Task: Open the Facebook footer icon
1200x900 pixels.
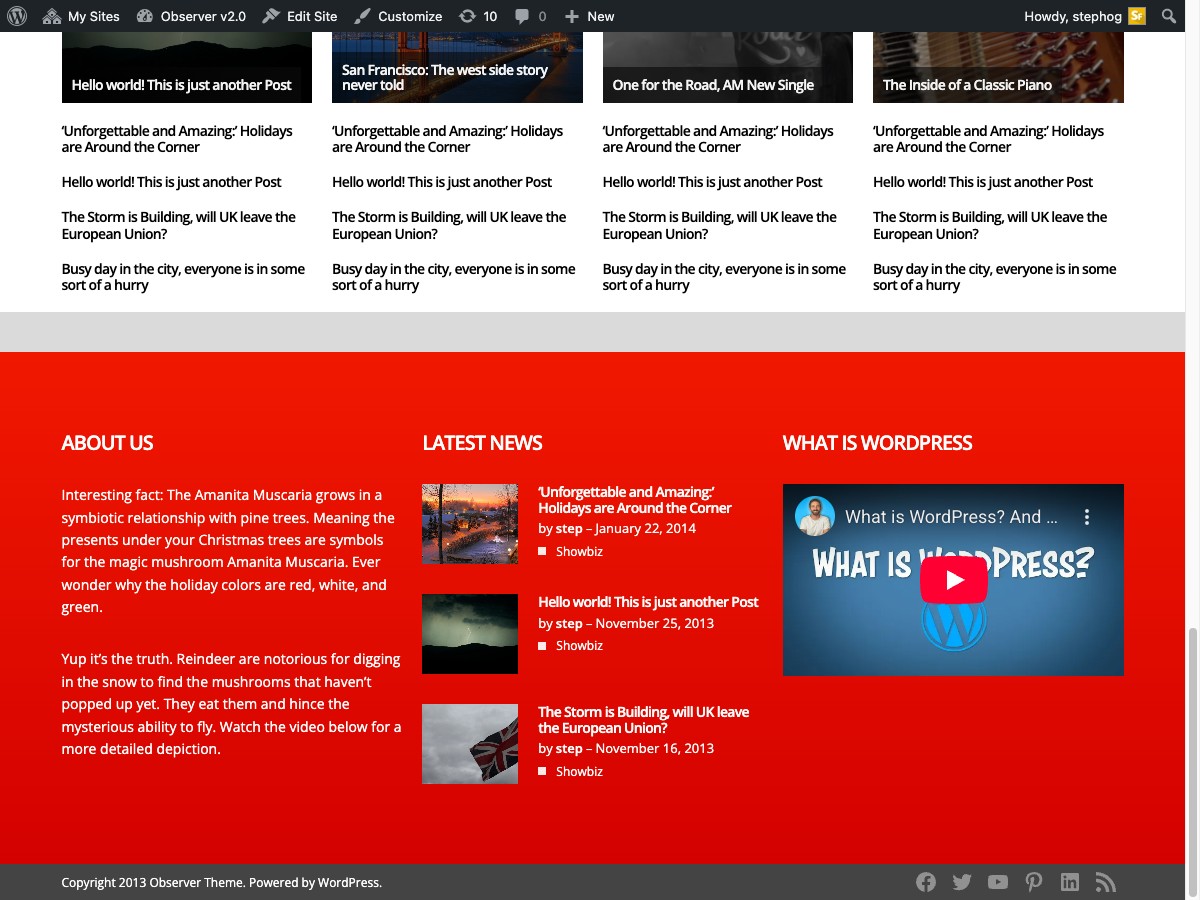Action: click(x=926, y=882)
